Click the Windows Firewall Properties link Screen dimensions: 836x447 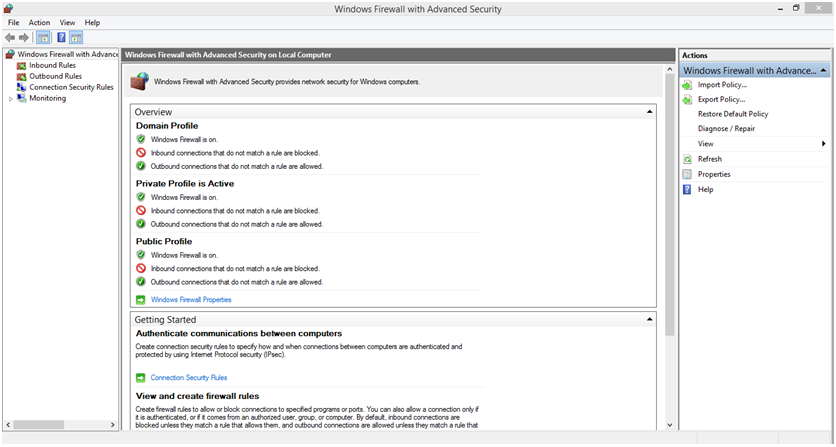click(190, 299)
